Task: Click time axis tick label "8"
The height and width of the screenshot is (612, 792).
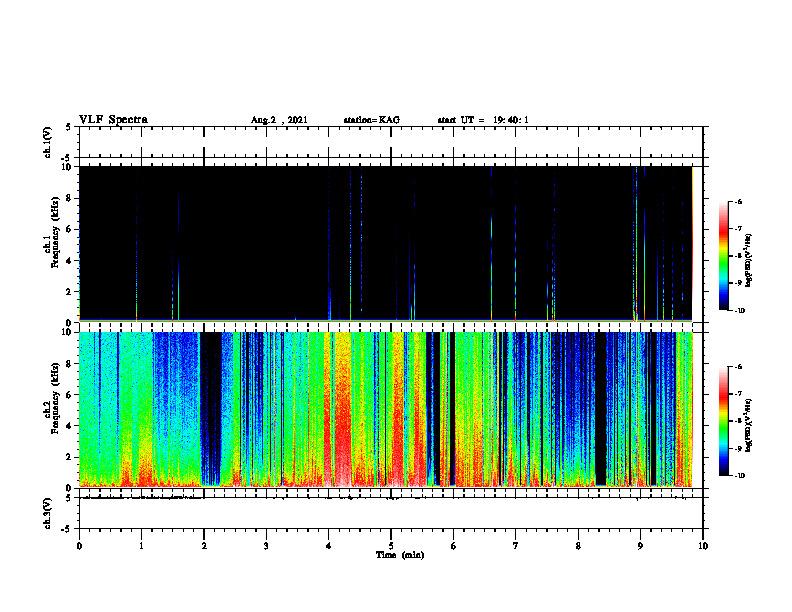Action: (x=578, y=546)
